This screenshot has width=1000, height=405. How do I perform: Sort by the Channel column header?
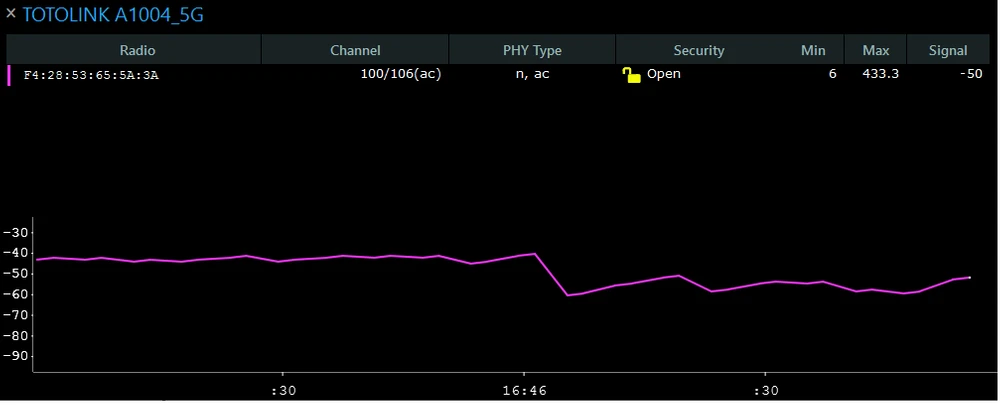click(355, 50)
